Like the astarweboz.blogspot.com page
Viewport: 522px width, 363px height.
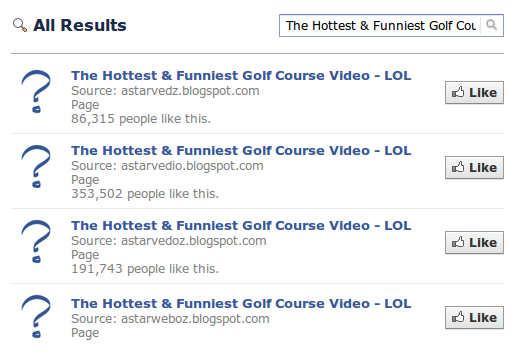[x=474, y=317]
